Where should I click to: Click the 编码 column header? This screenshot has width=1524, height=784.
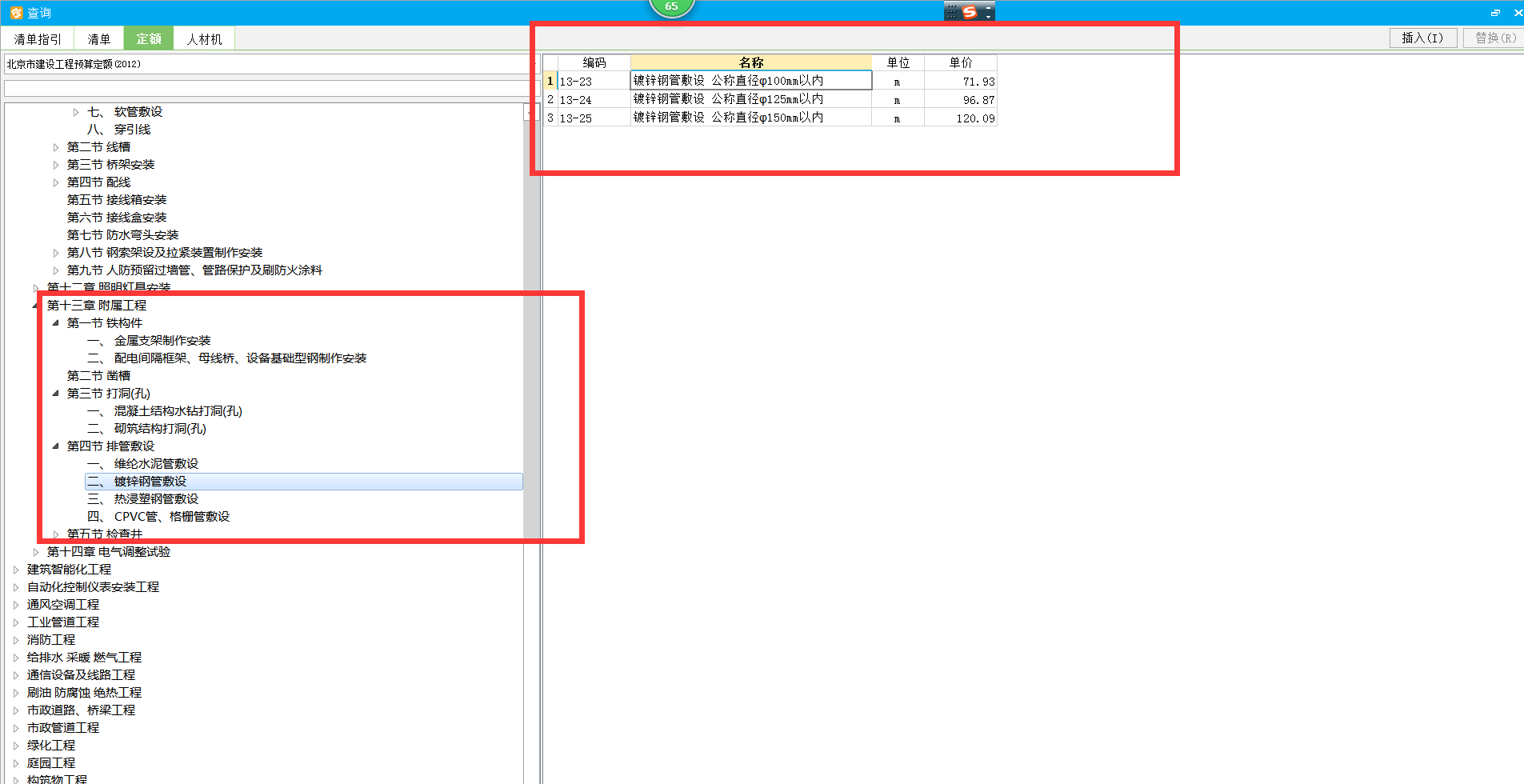coord(594,62)
